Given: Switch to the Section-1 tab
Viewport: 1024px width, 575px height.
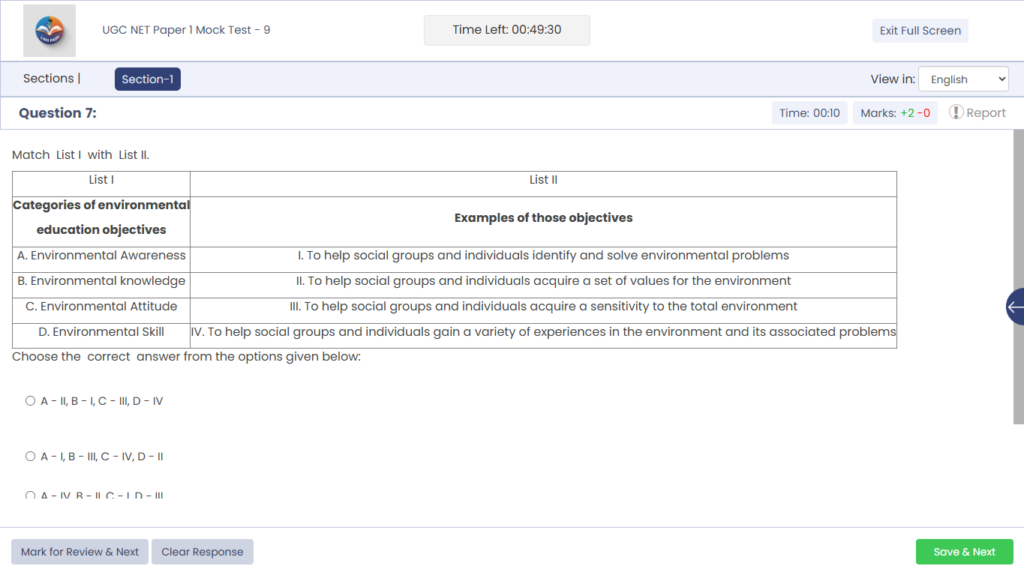Looking at the screenshot, I should 147,79.
